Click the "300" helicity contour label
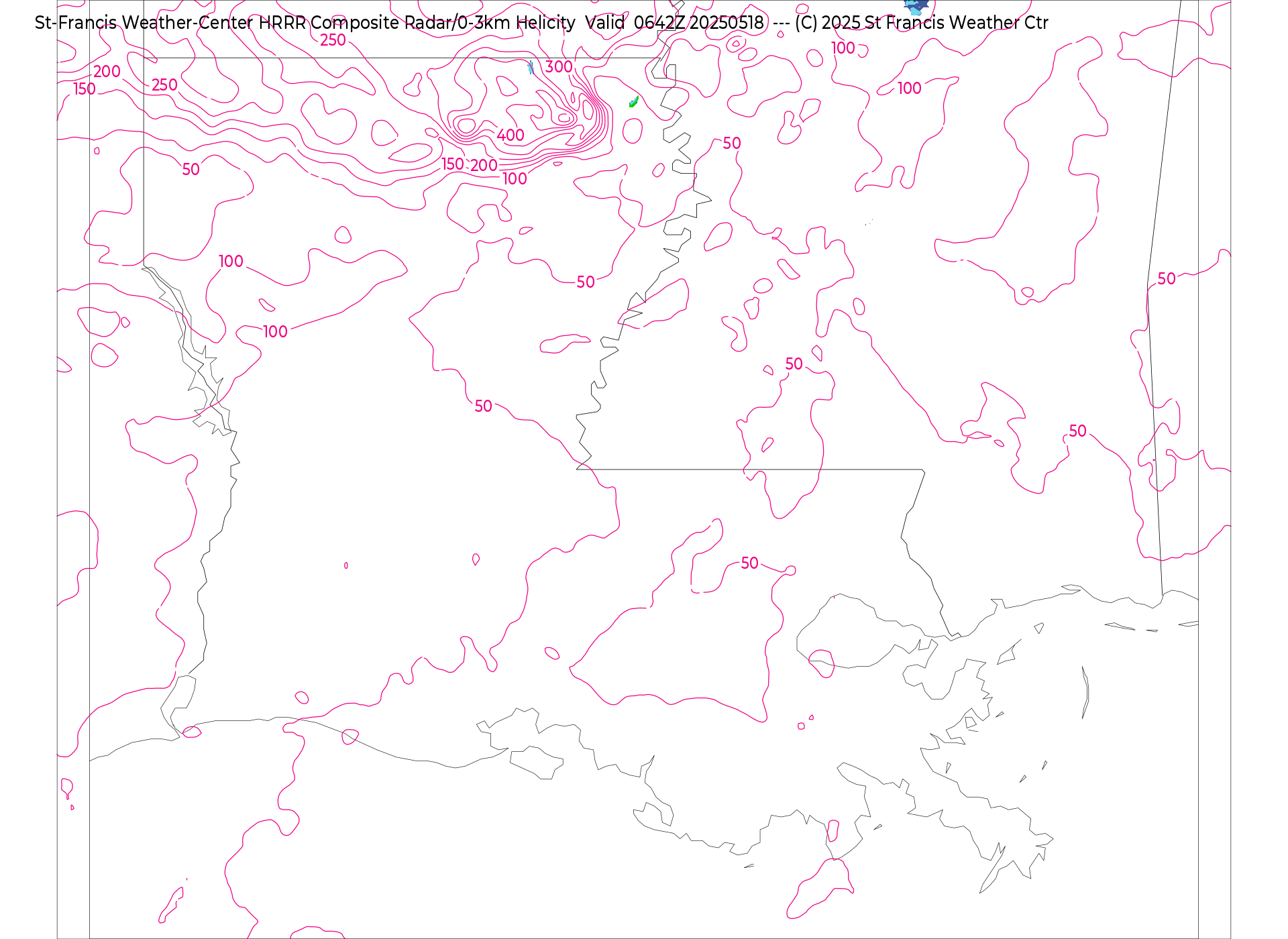The image size is (1288, 939). coord(559,67)
